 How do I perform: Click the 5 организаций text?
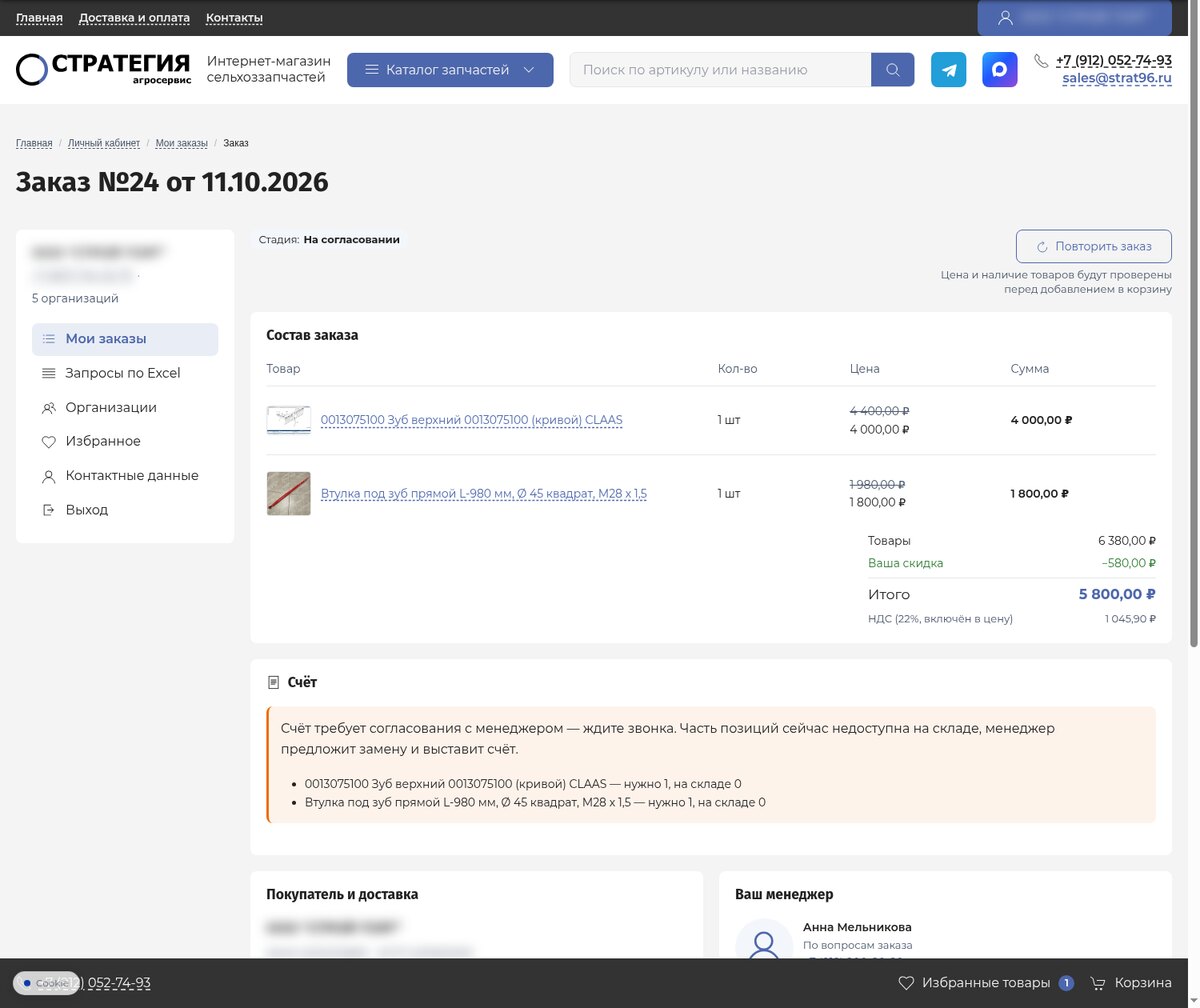pyautogui.click(x=75, y=298)
